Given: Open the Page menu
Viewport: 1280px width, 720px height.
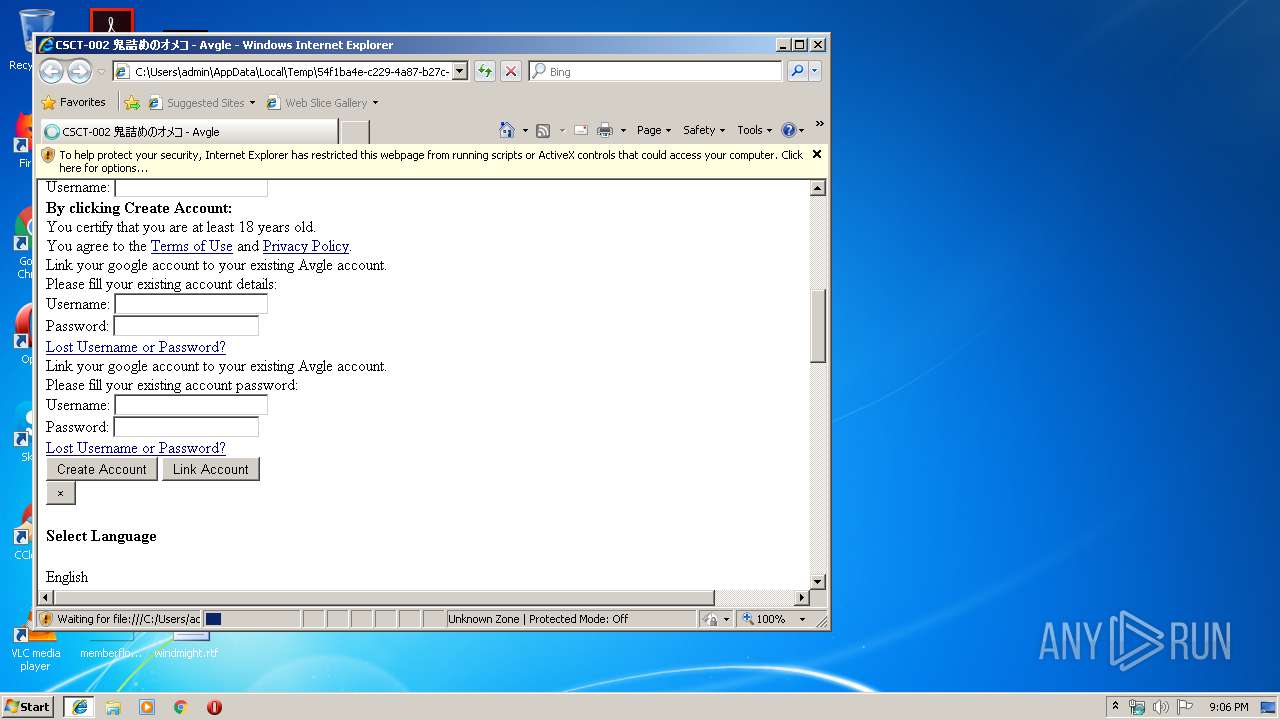Looking at the screenshot, I should pyautogui.click(x=653, y=130).
